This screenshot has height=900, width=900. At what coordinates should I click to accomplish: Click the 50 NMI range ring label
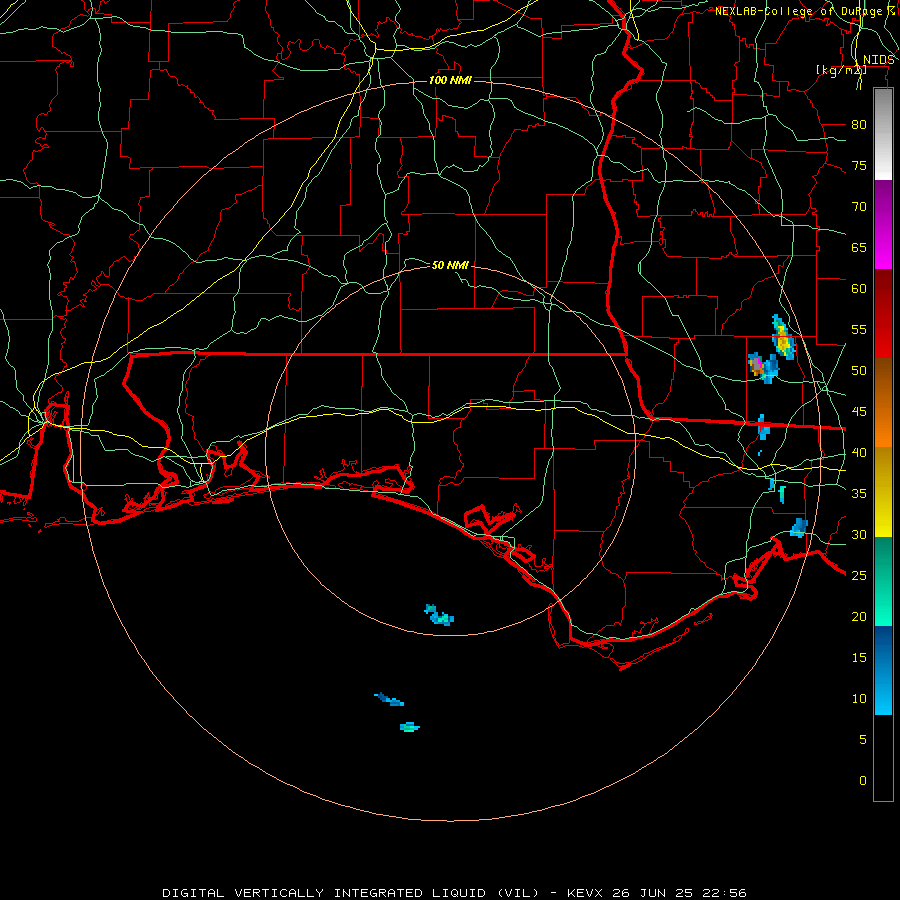coord(450,265)
